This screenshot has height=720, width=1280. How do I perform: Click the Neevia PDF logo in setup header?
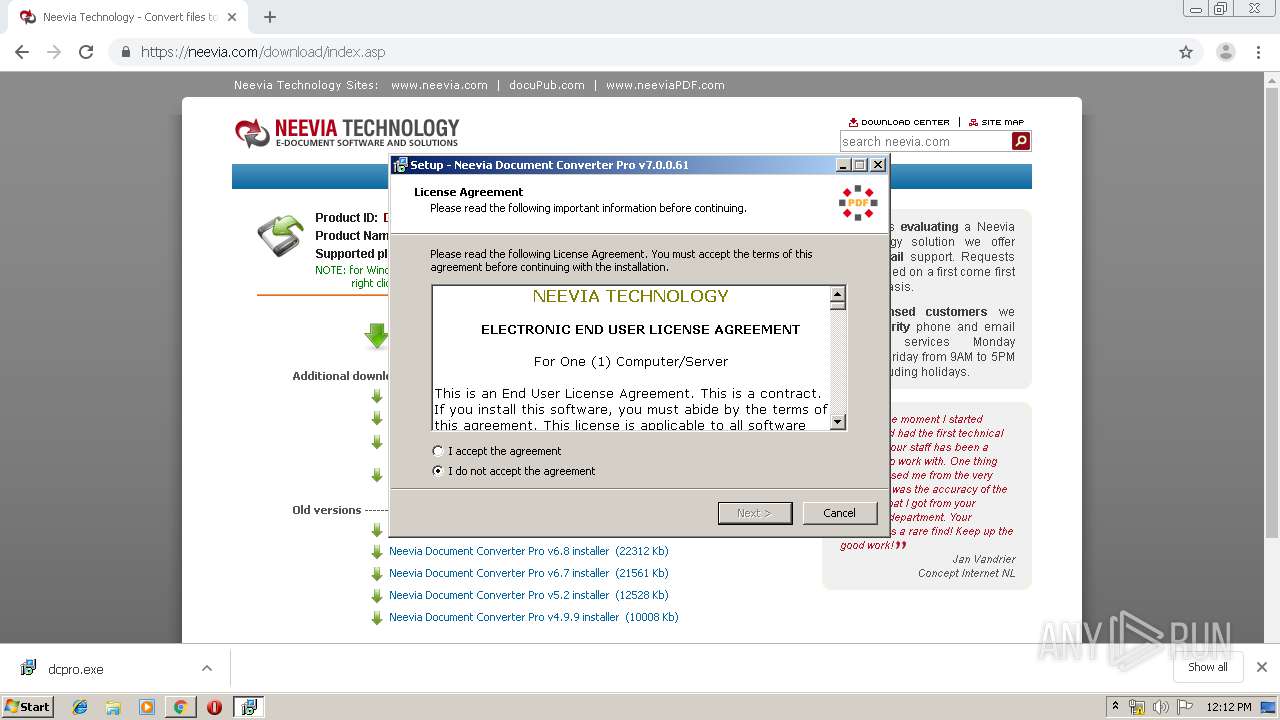tap(857, 202)
